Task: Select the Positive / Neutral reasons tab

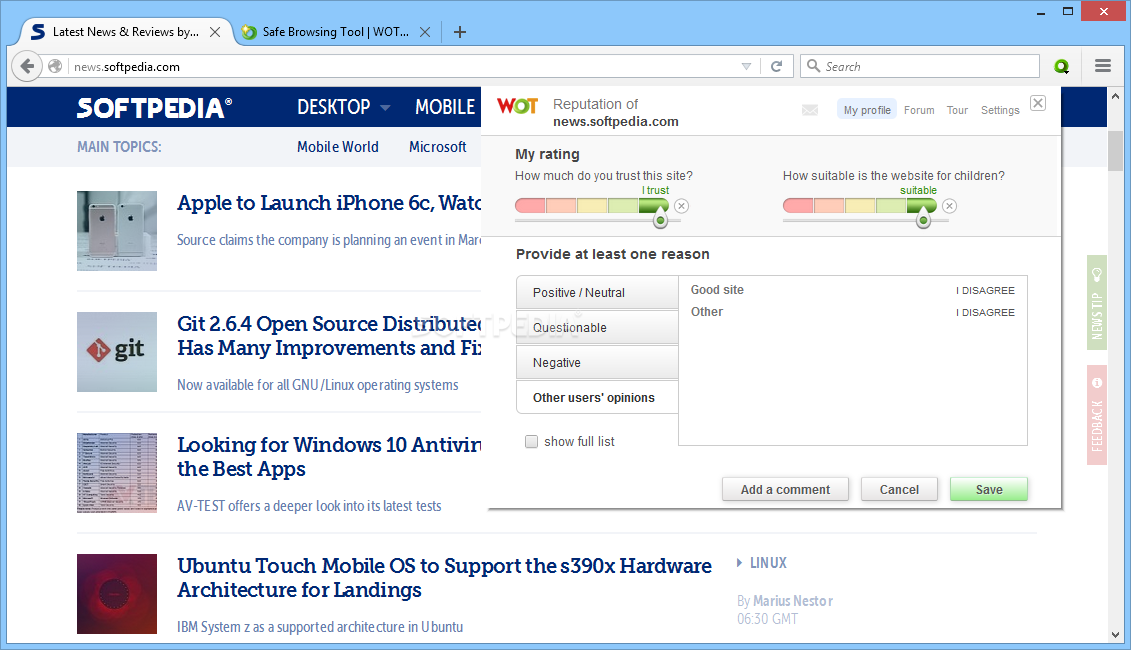Action: tap(597, 292)
